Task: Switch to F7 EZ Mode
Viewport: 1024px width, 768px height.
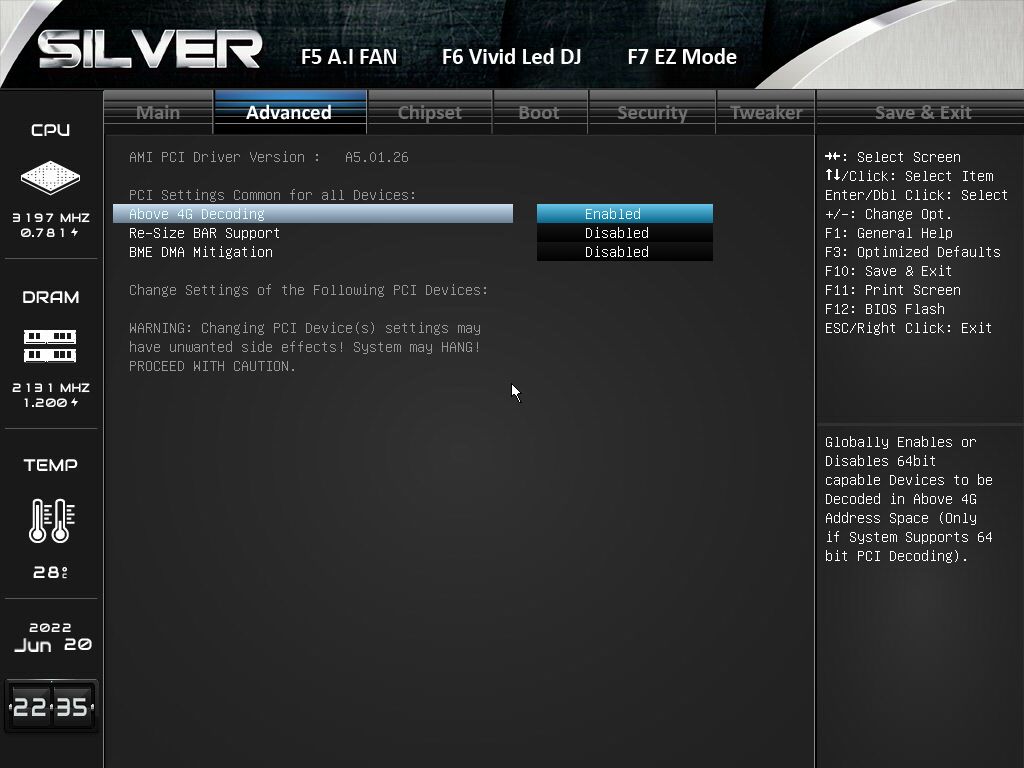Action: coord(682,57)
